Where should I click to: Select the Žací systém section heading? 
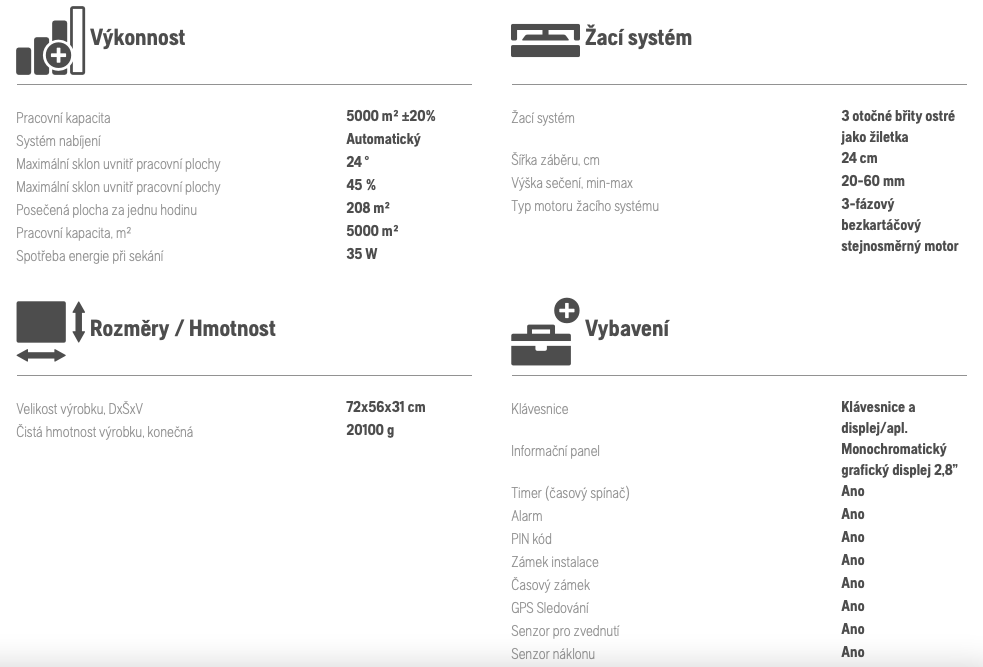(x=638, y=38)
